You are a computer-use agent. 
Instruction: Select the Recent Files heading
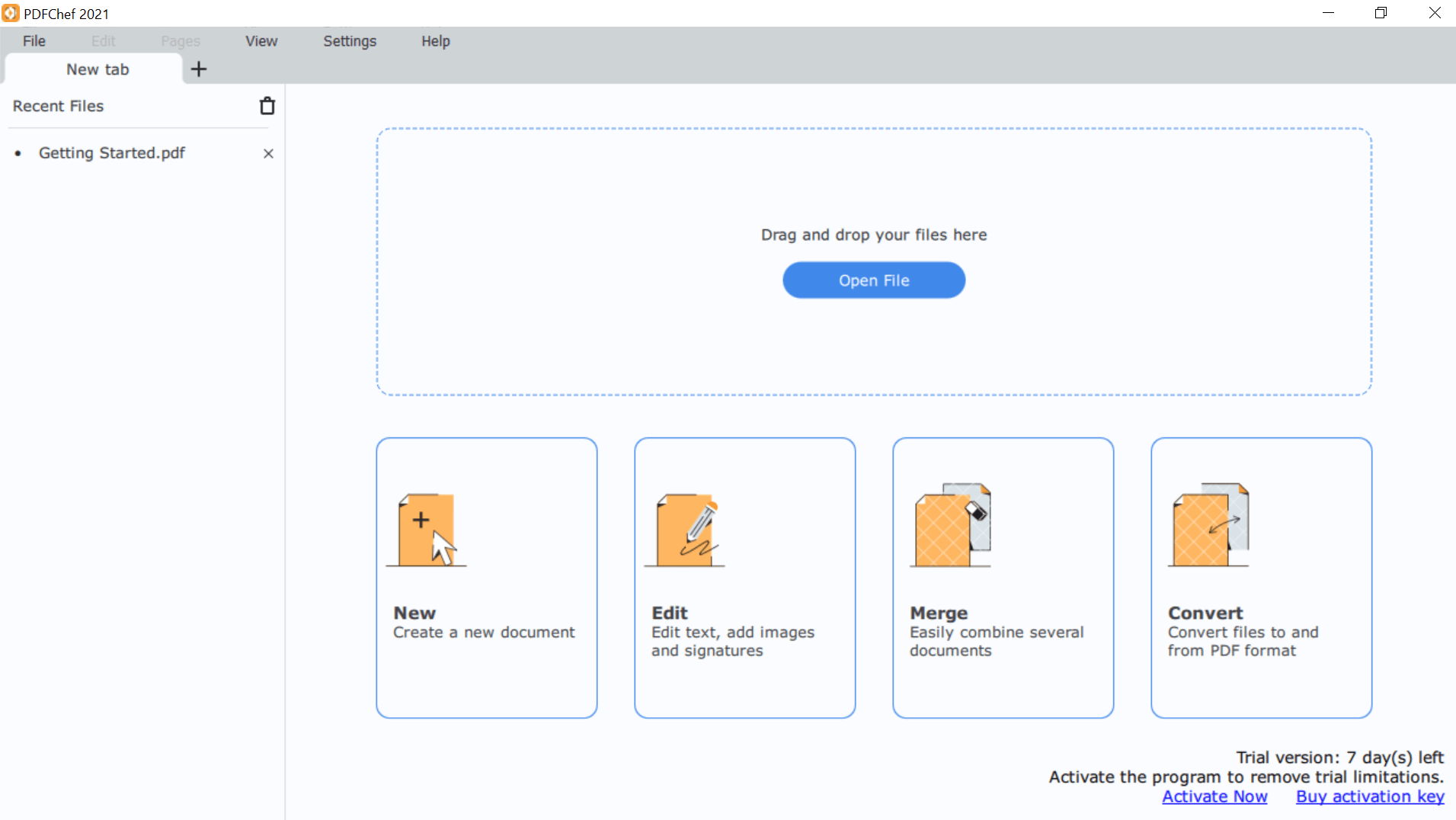(x=57, y=105)
